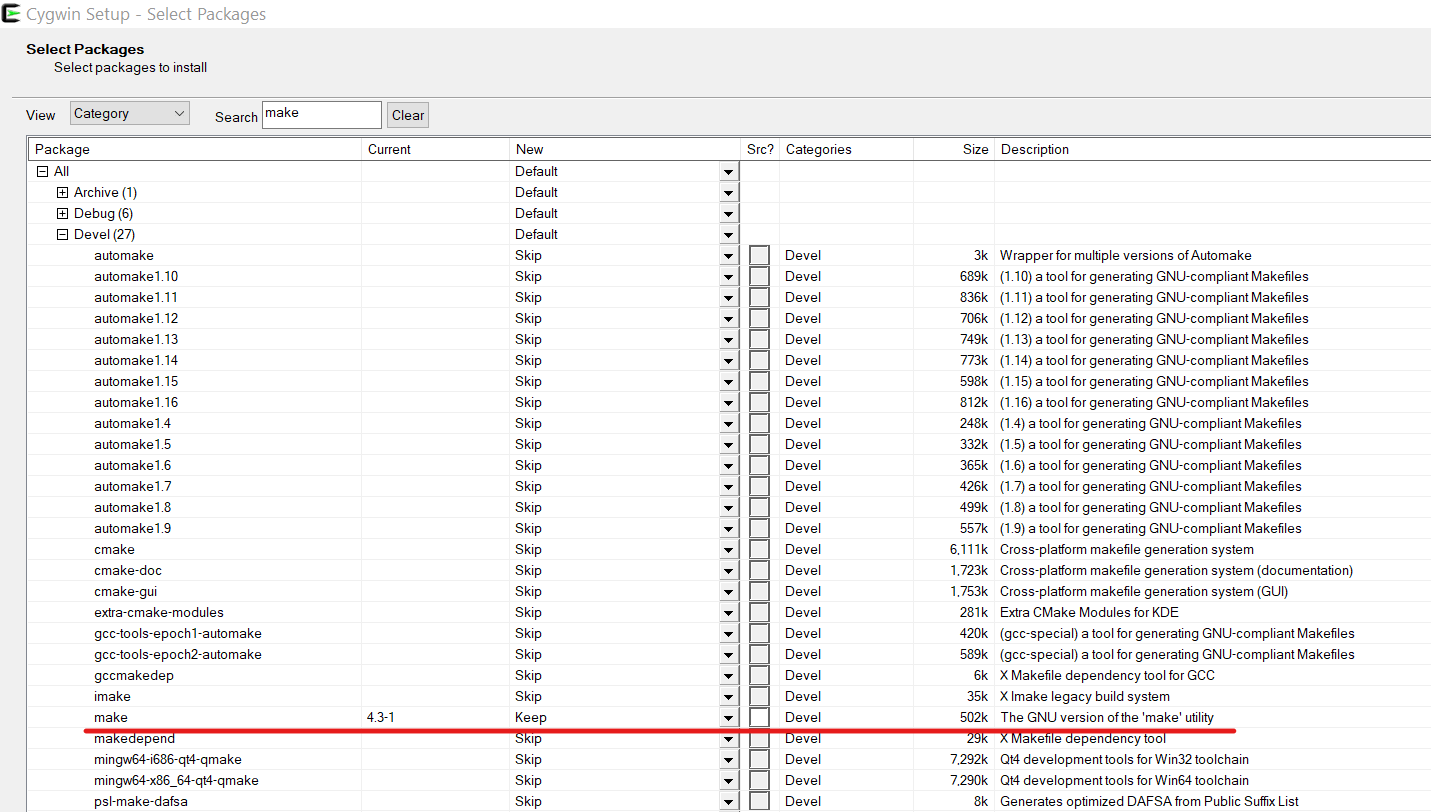Open the version dropdown for the make package

point(728,718)
